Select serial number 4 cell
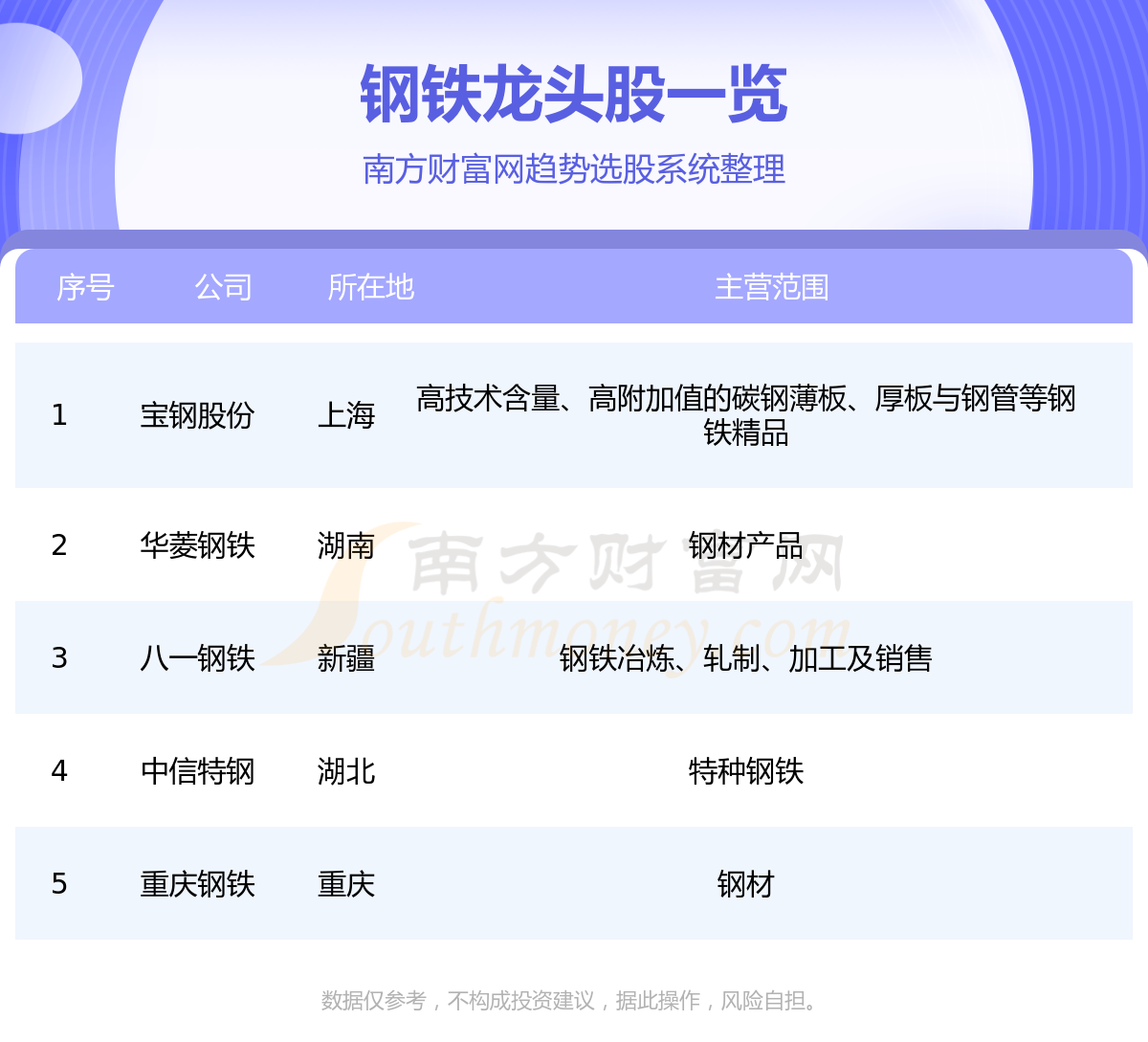This screenshot has height=1042, width=1148. click(x=59, y=771)
